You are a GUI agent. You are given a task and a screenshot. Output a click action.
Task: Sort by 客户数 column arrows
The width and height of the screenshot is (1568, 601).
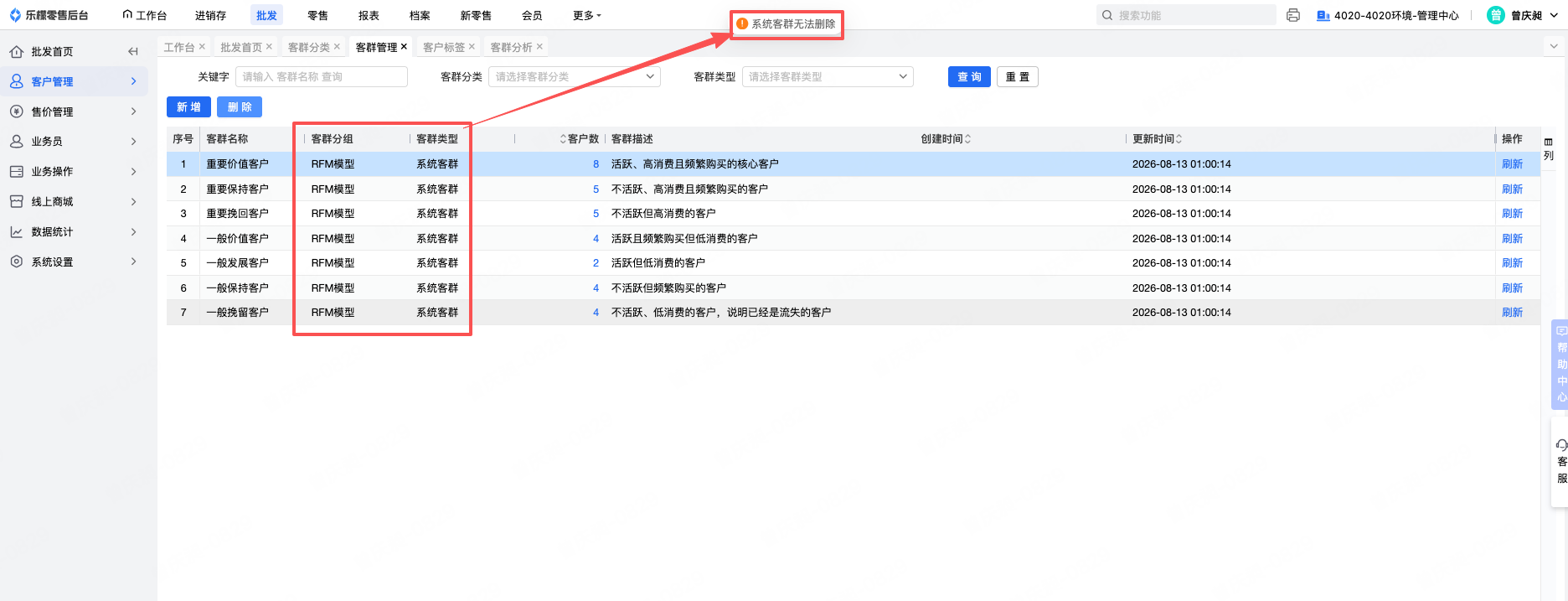pyautogui.click(x=563, y=139)
